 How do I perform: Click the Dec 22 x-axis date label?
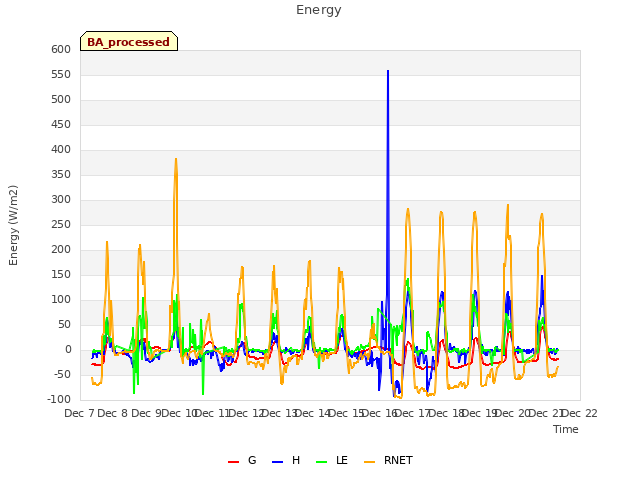pyautogui.click(x=580, y=413)
